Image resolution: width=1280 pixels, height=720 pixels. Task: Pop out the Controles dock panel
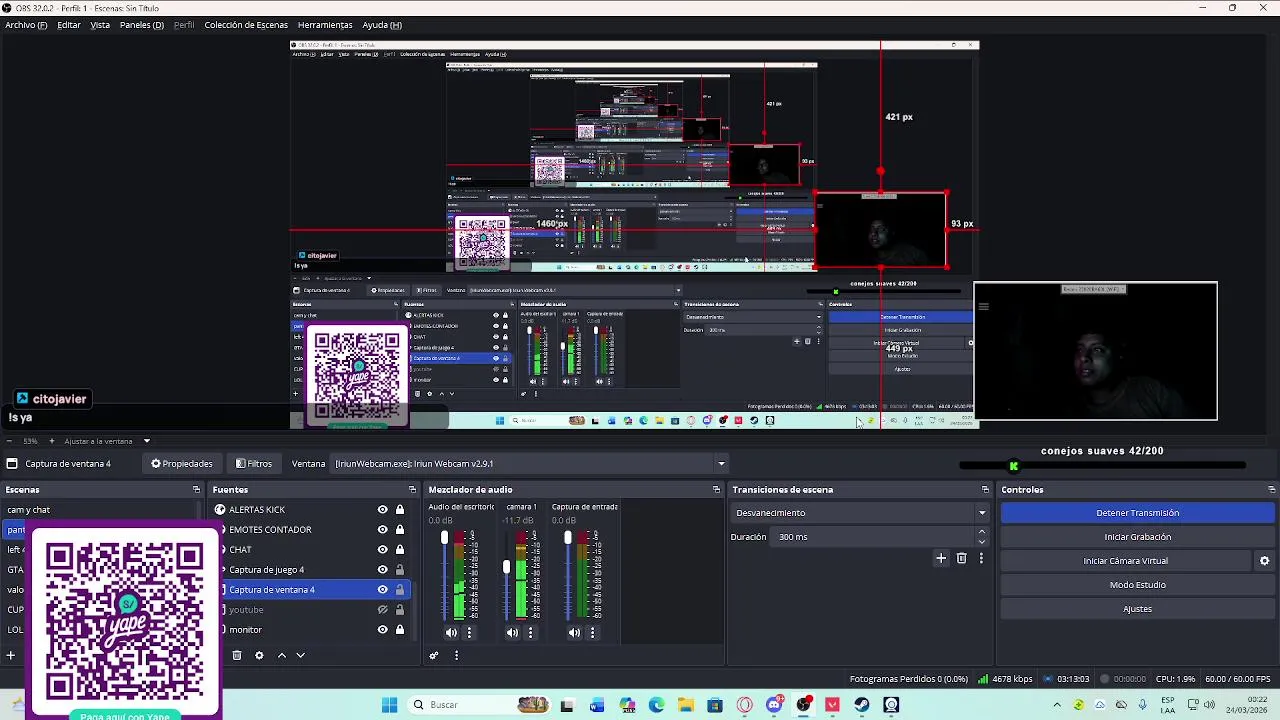click(1271, 490)
